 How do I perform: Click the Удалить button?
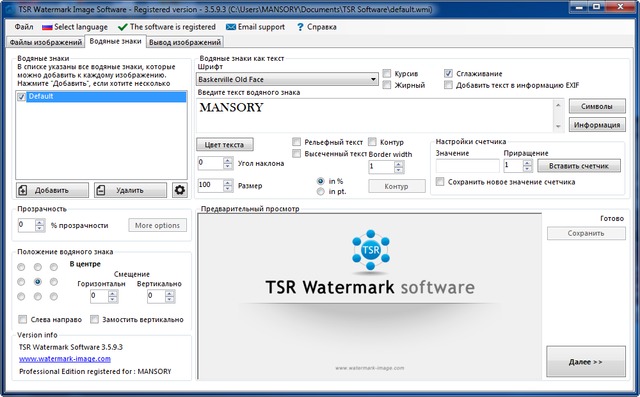coord(131,190)
